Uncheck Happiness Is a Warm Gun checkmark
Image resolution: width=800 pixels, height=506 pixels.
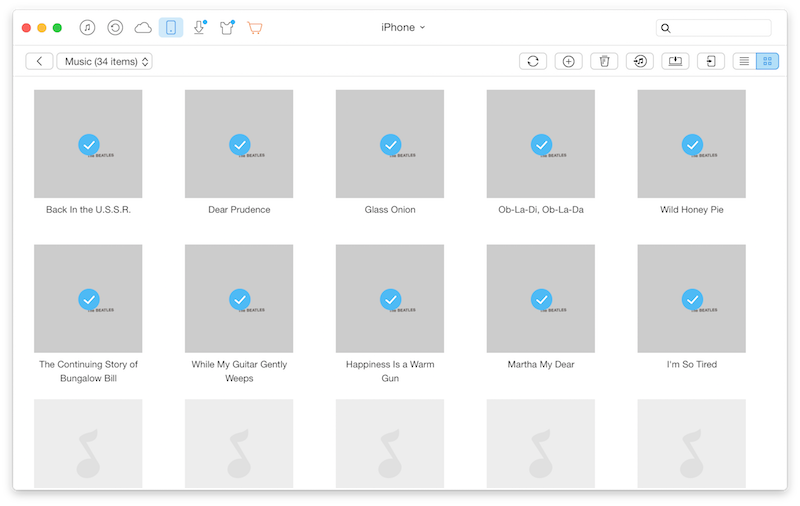coord(391,299)
